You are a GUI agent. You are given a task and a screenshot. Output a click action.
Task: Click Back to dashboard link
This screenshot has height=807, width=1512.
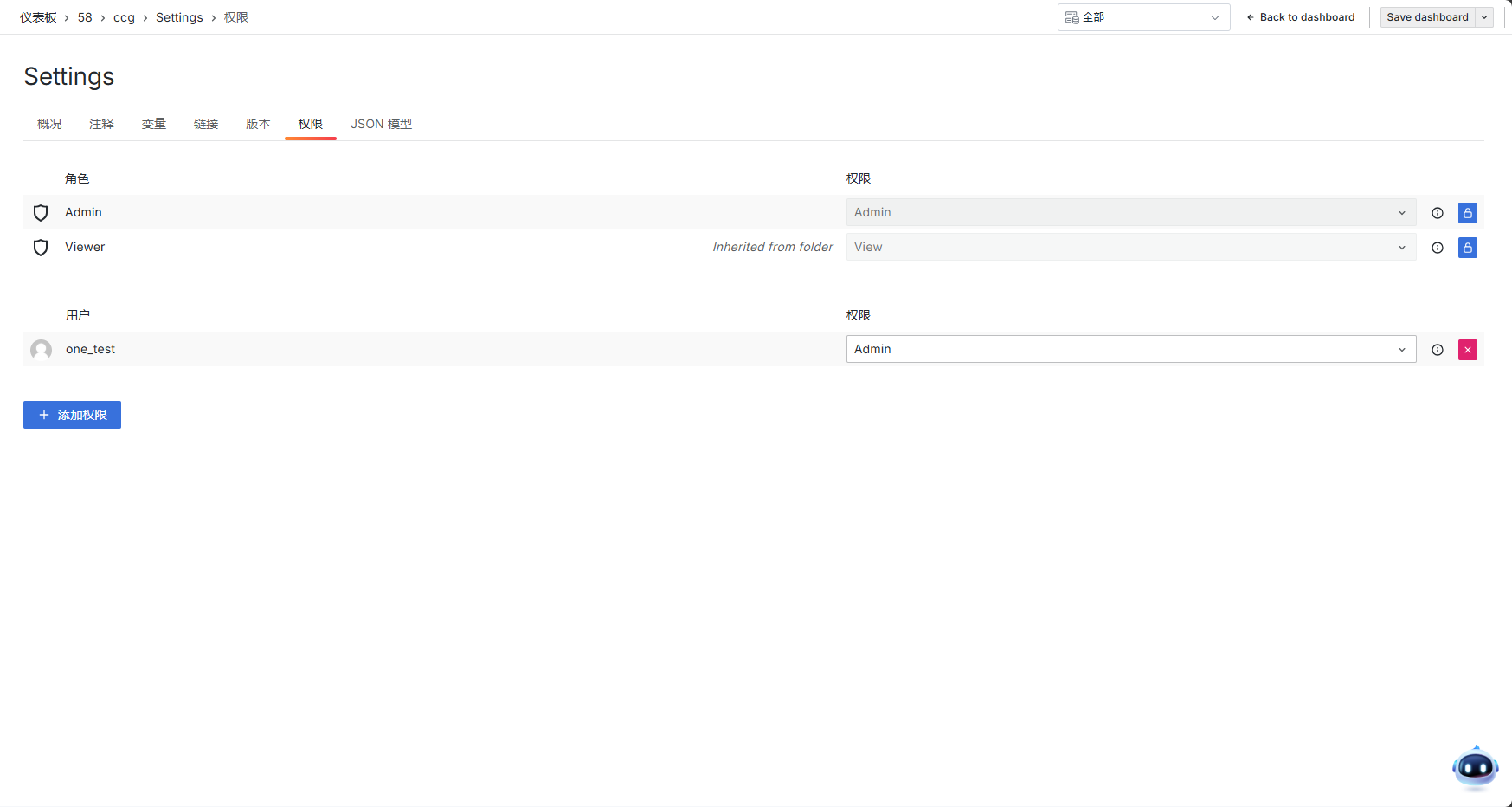[x=1300, y=17]
